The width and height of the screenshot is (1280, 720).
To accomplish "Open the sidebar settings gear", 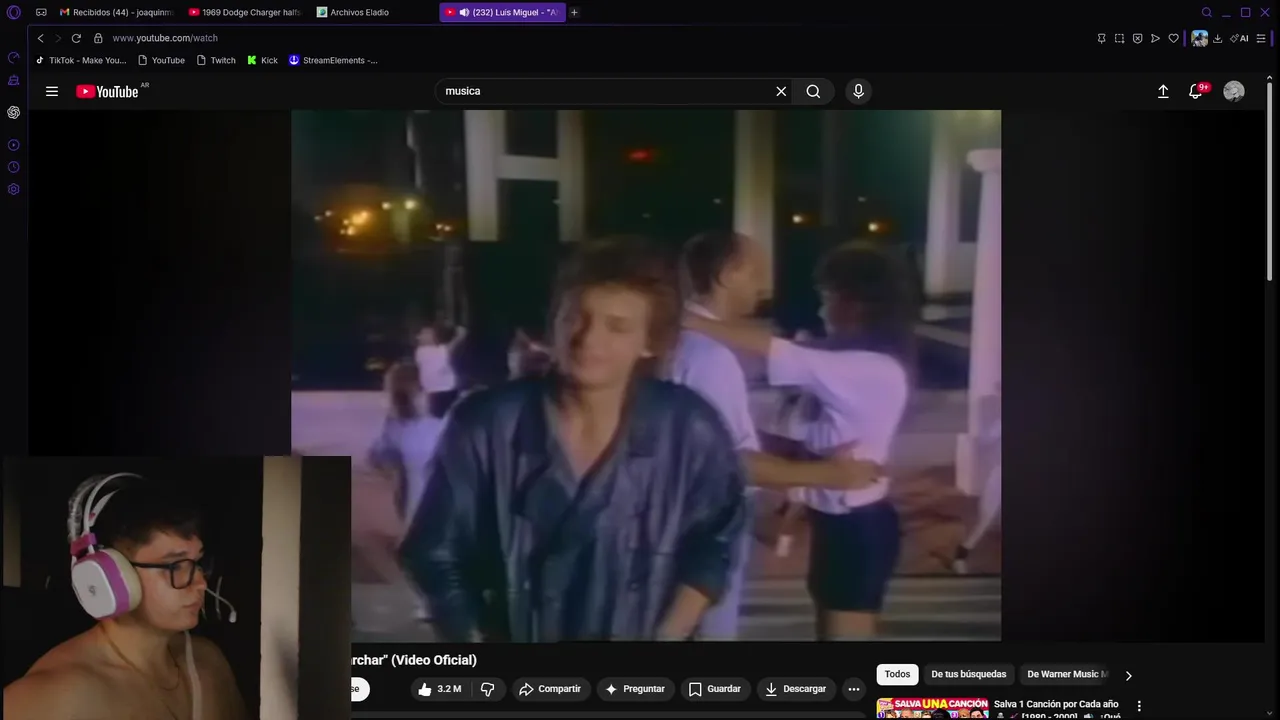I will coord(14,189).
